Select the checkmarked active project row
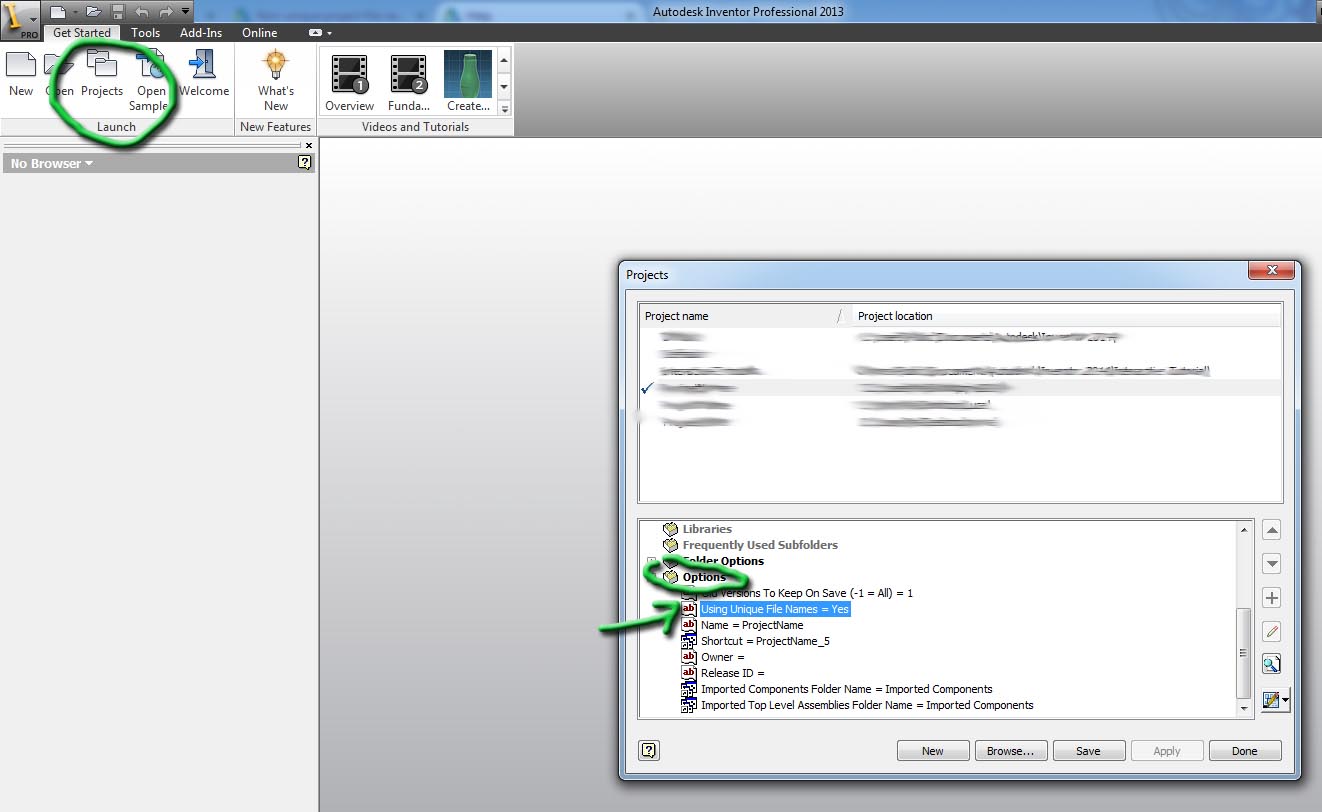 (960, 387)
